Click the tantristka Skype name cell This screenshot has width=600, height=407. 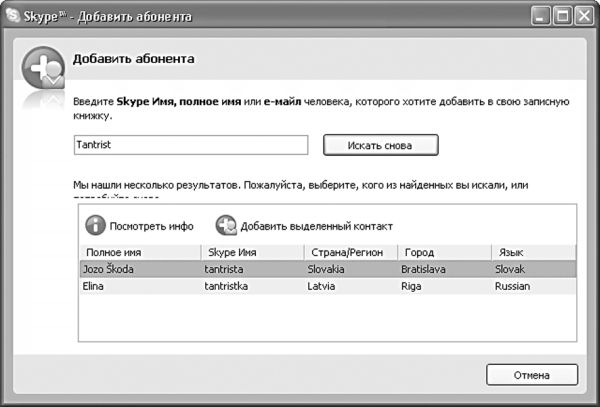tap(226, 286)
